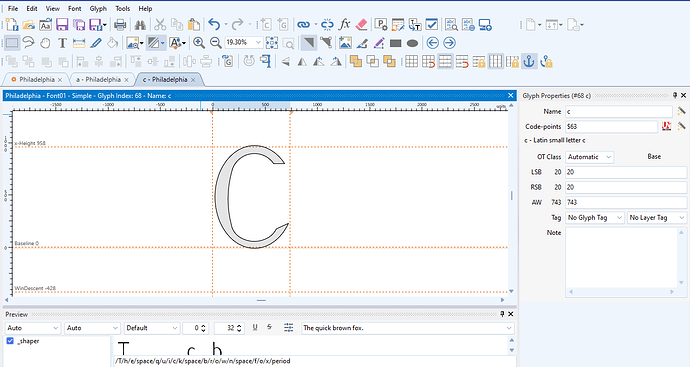Open the Tools menu
Image resolution: width=690 pixels, height=367 pixels.
coord(122,8)
